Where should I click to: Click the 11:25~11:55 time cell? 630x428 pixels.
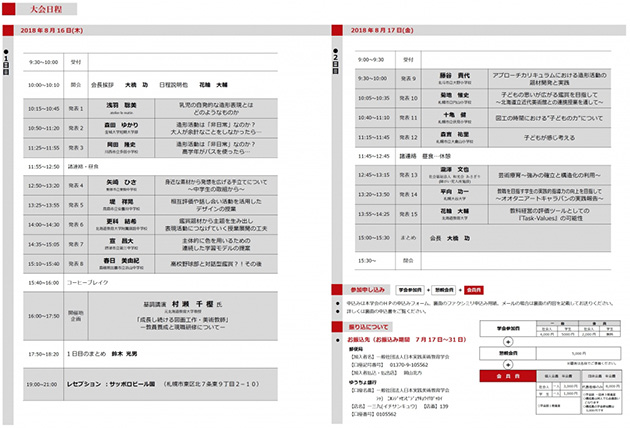point(43,148)
